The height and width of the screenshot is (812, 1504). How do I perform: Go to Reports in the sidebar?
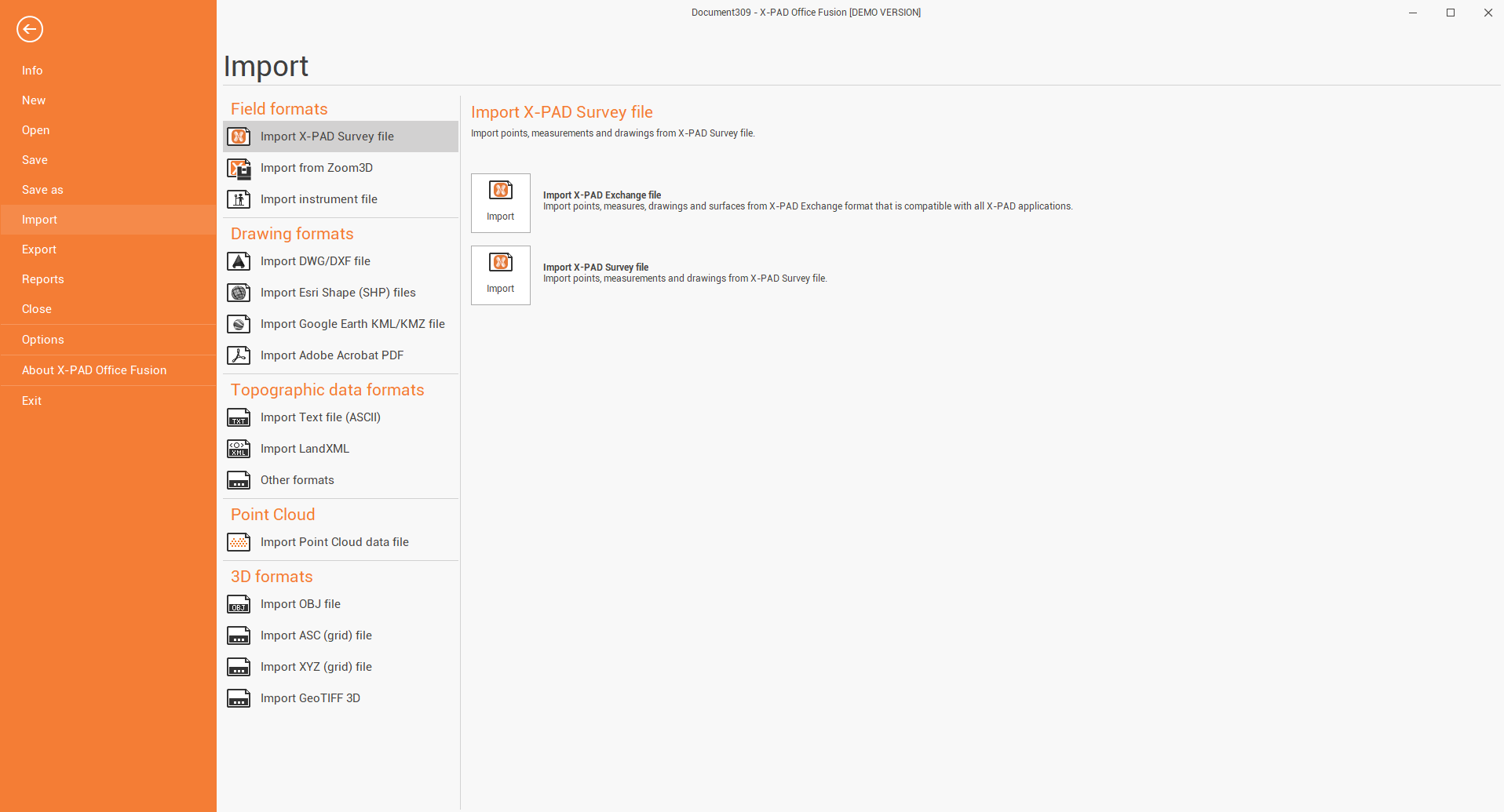click(x=43, y=279)
